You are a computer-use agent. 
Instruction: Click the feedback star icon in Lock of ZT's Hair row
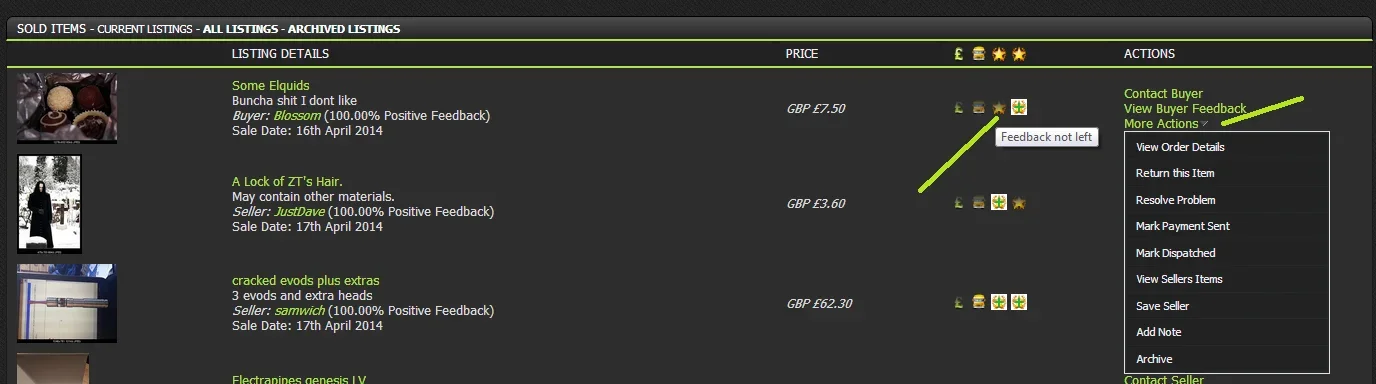[x=1019, y=203]
